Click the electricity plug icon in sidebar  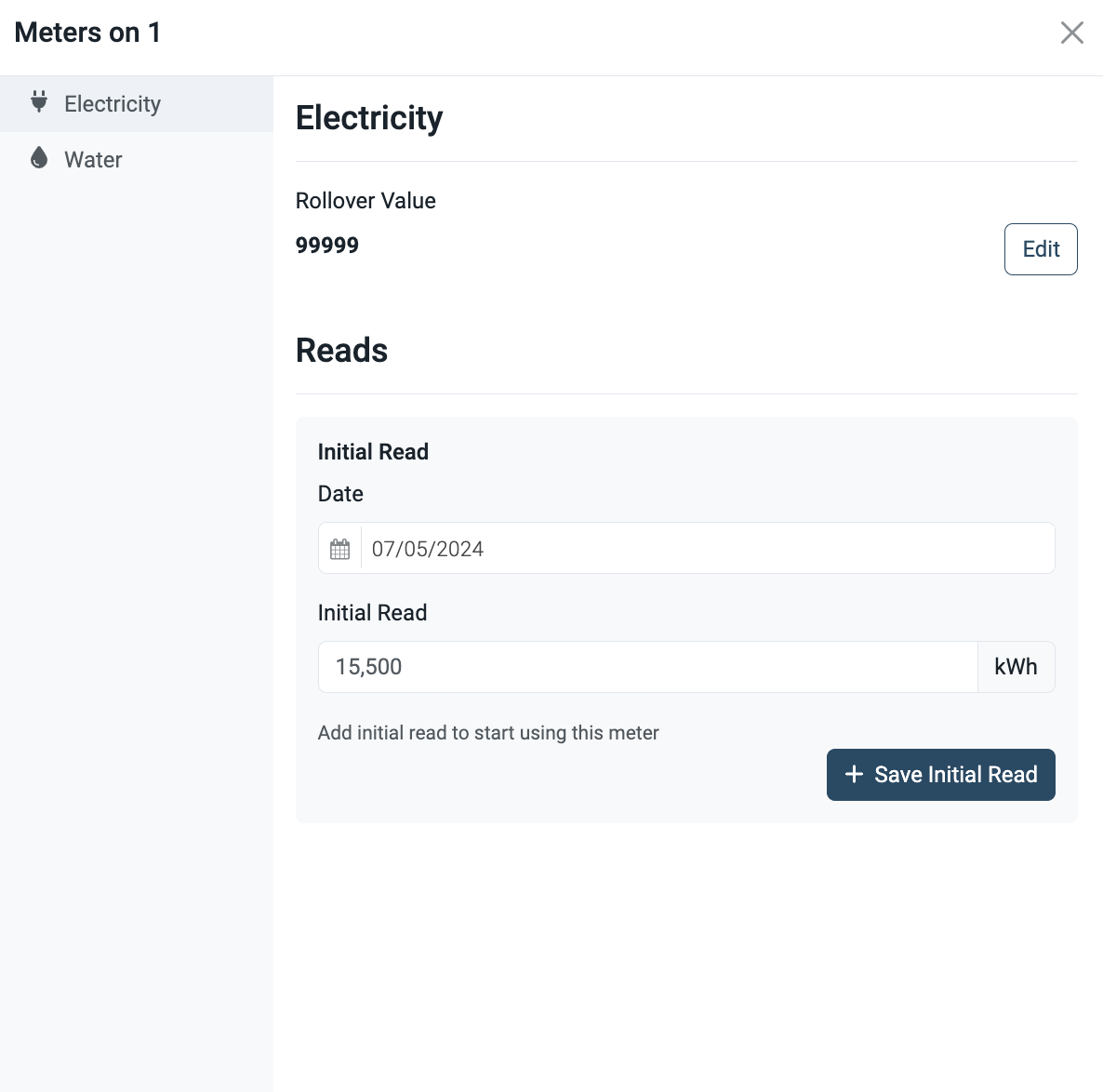tap(39, 102)
